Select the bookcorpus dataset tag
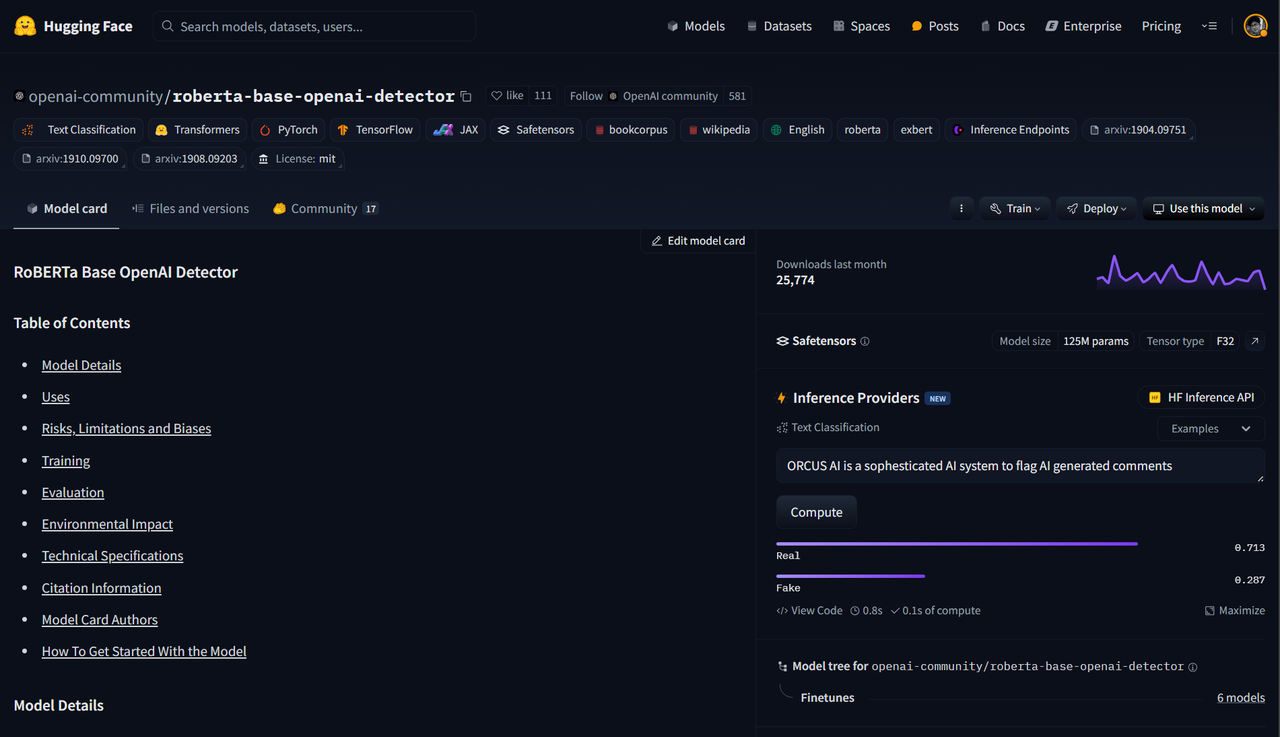 [630, 130]
